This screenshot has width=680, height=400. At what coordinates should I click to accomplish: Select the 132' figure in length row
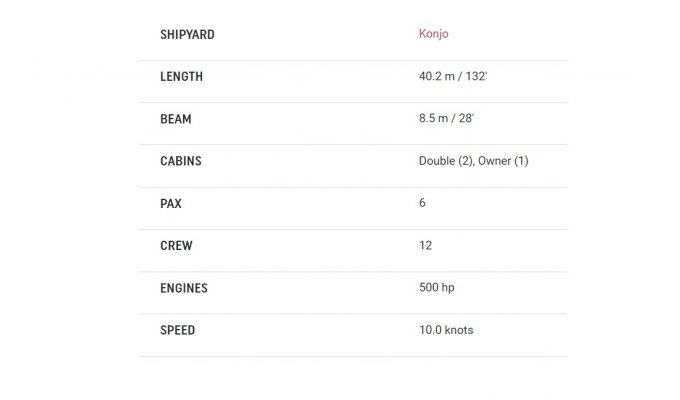coord(476,76)
